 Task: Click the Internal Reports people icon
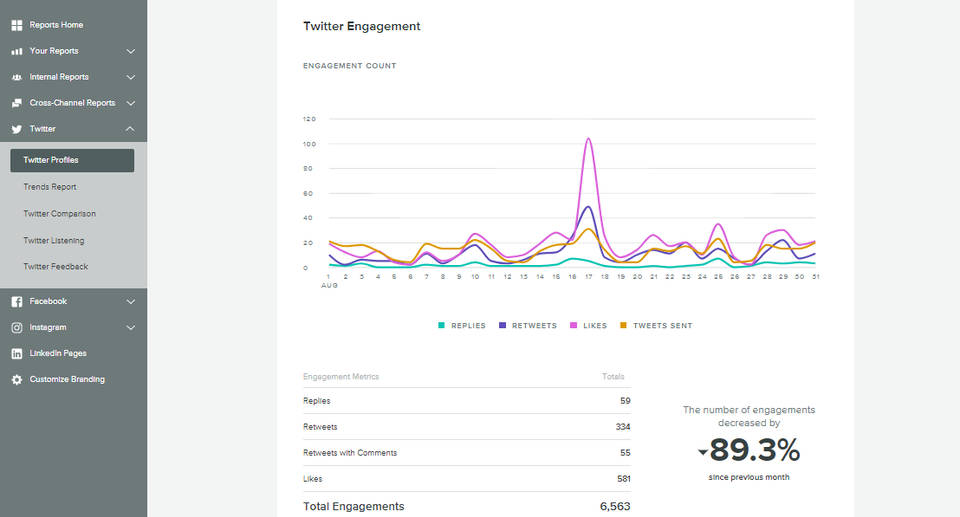[17, 77]
